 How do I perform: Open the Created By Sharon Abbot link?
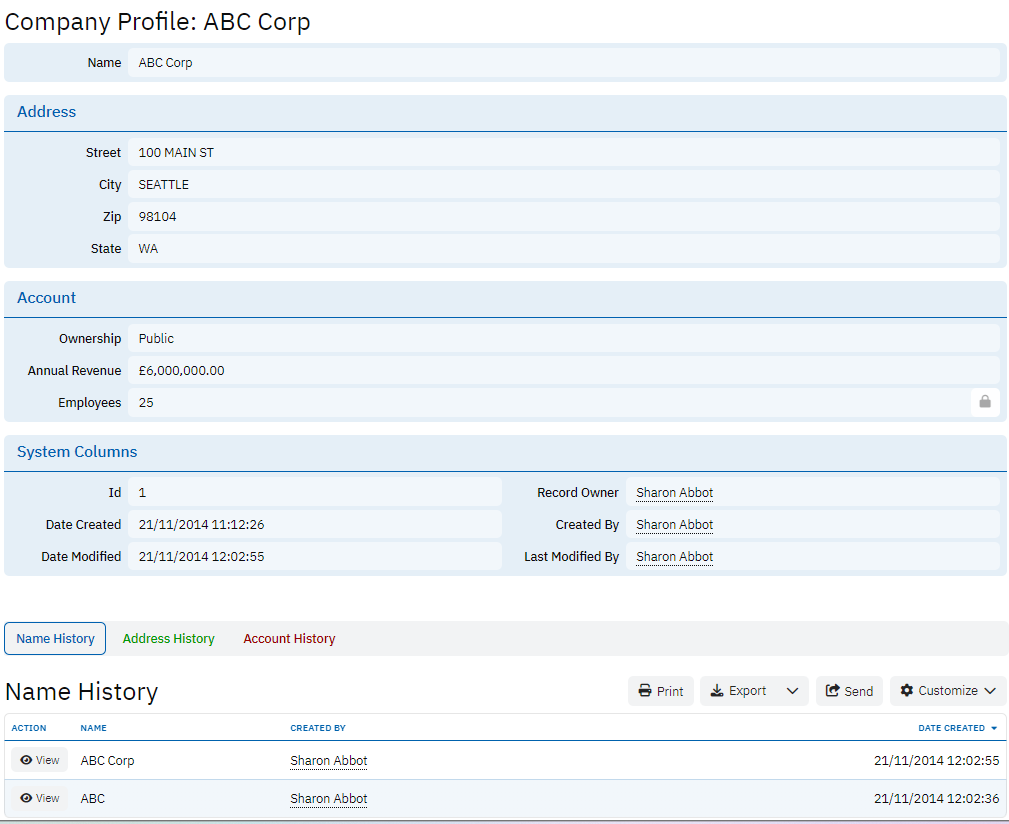(x=674, y=525)
